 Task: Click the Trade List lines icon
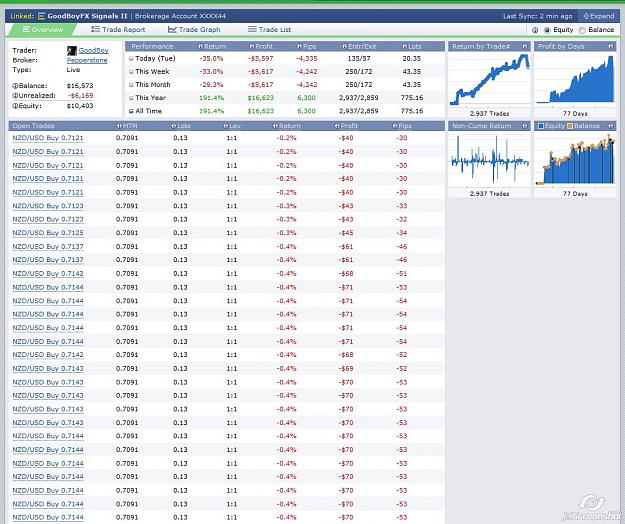(252, 29)
